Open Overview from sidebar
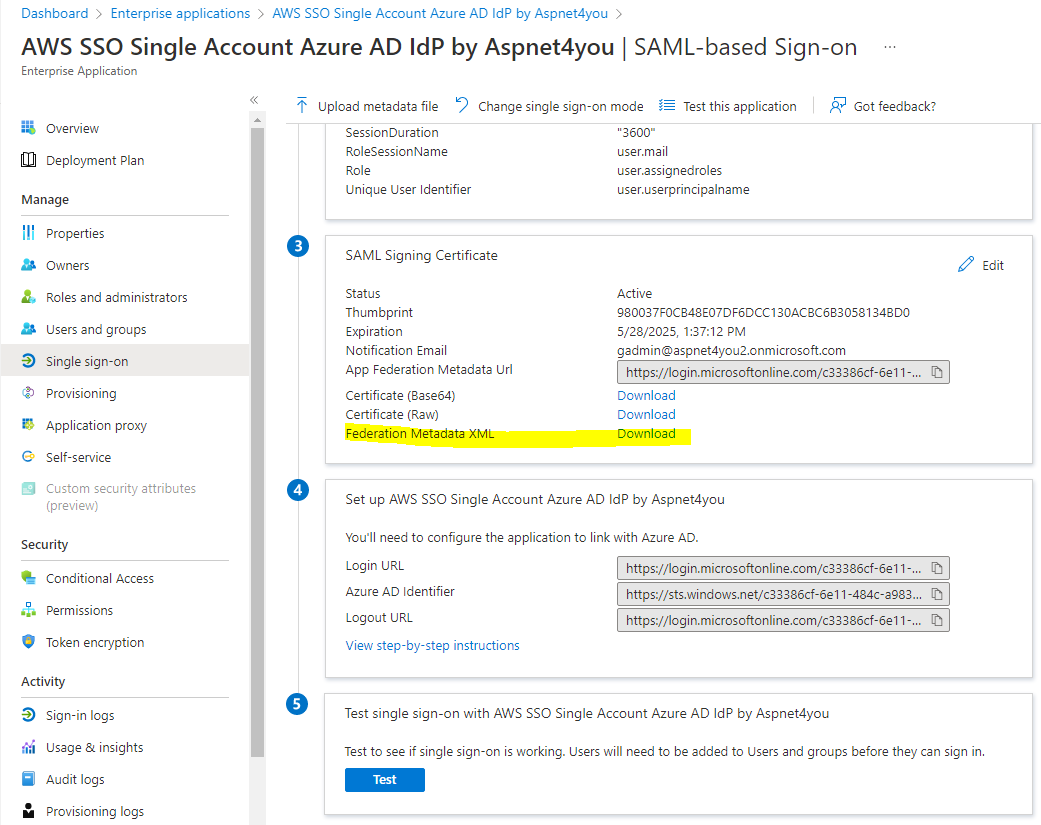This screenshot has height=825, width=1041. [72, 128]
